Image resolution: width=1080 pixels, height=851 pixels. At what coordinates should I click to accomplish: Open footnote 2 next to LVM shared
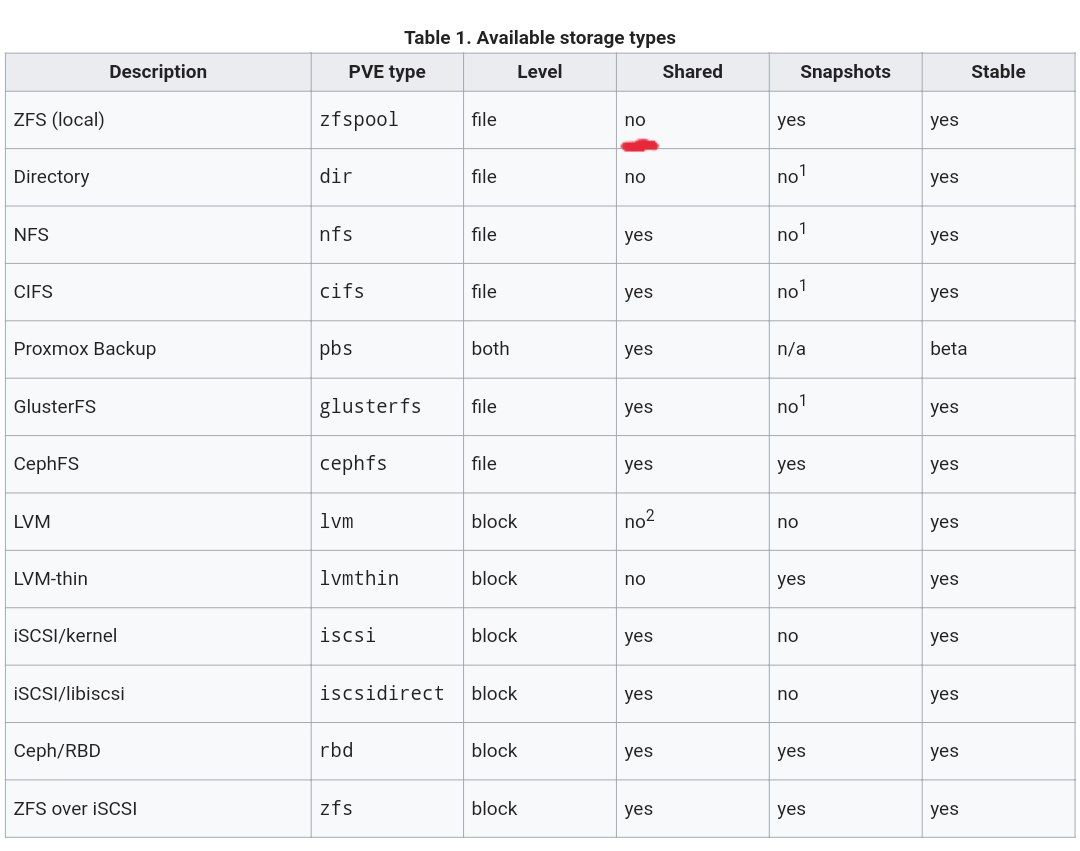click(x=650, y=515)
